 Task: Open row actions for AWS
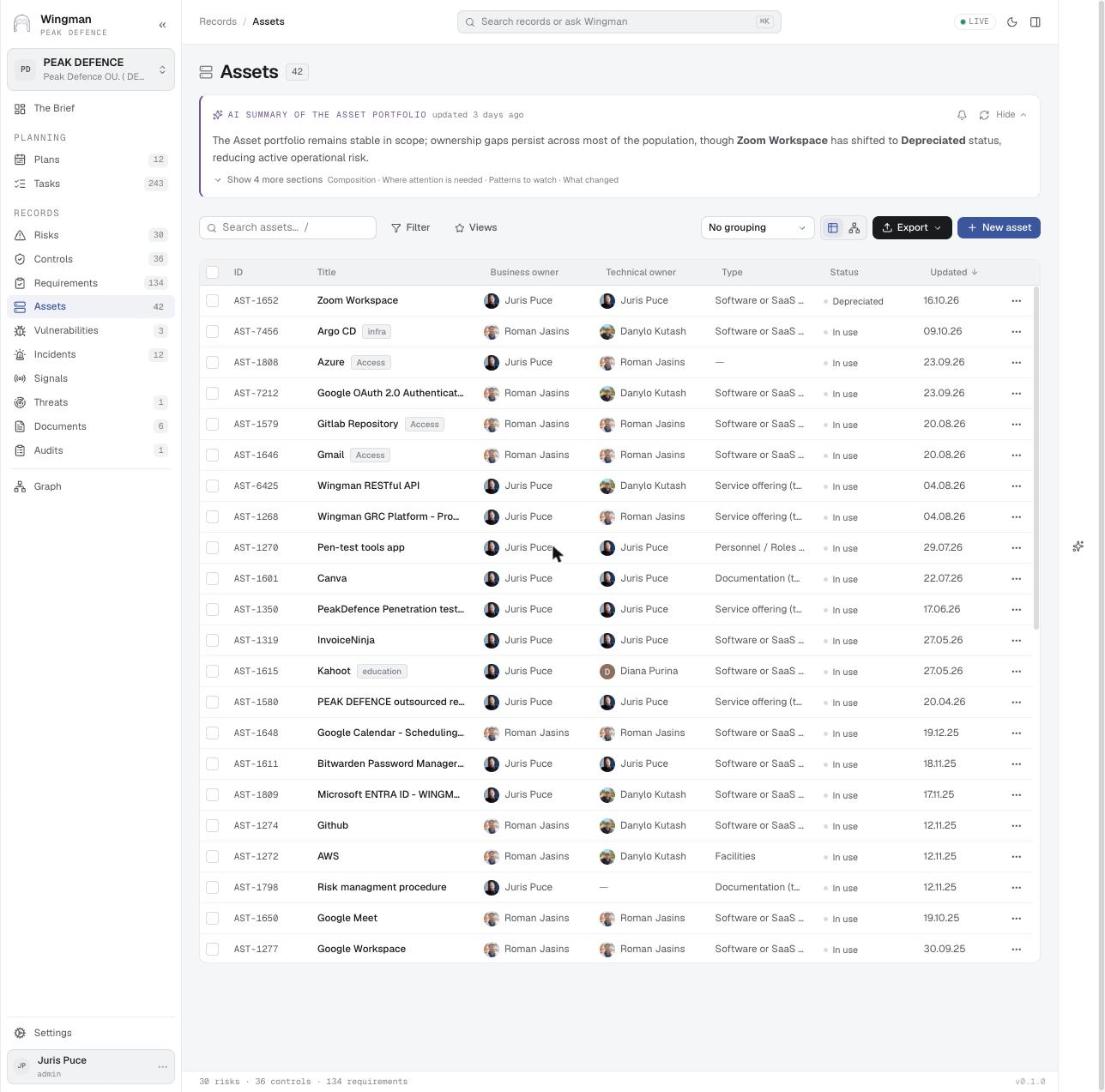coord(1016,857)
